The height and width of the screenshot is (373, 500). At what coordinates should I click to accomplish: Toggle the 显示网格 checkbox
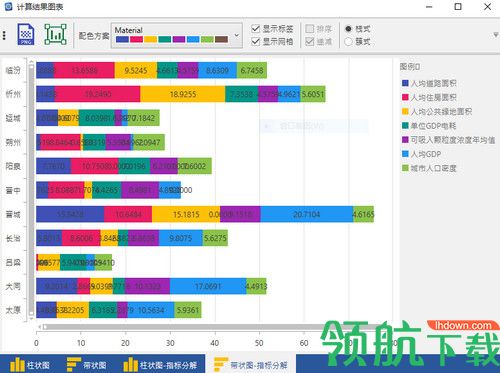click(256, 41)
